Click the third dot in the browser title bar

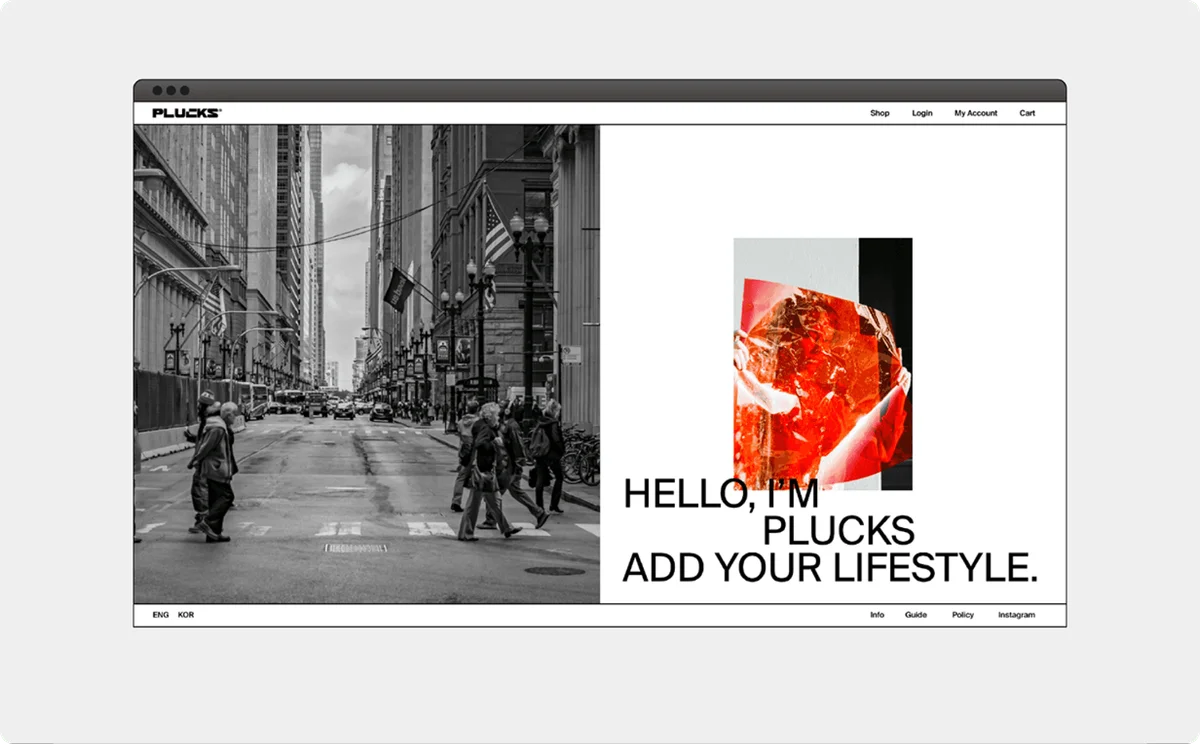tap(184, 91)
